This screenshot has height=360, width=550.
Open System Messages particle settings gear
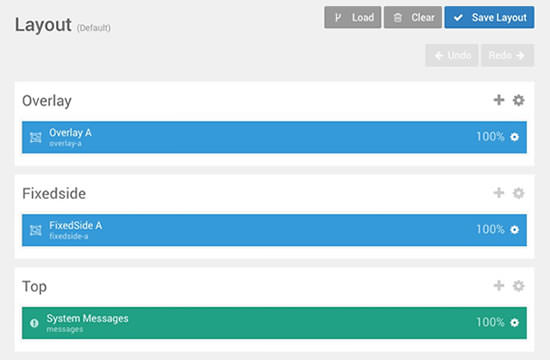point(514,322)
